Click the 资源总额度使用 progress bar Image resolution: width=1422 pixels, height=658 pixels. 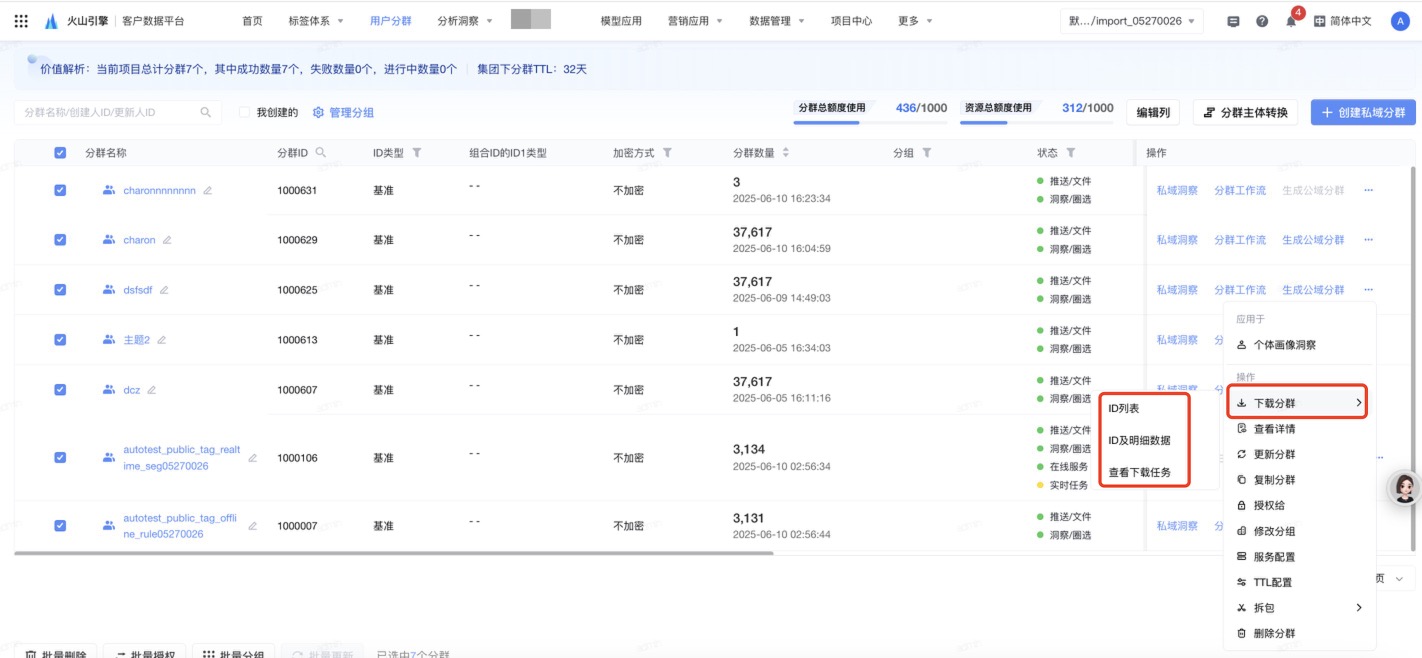(x=1036, y=122)
